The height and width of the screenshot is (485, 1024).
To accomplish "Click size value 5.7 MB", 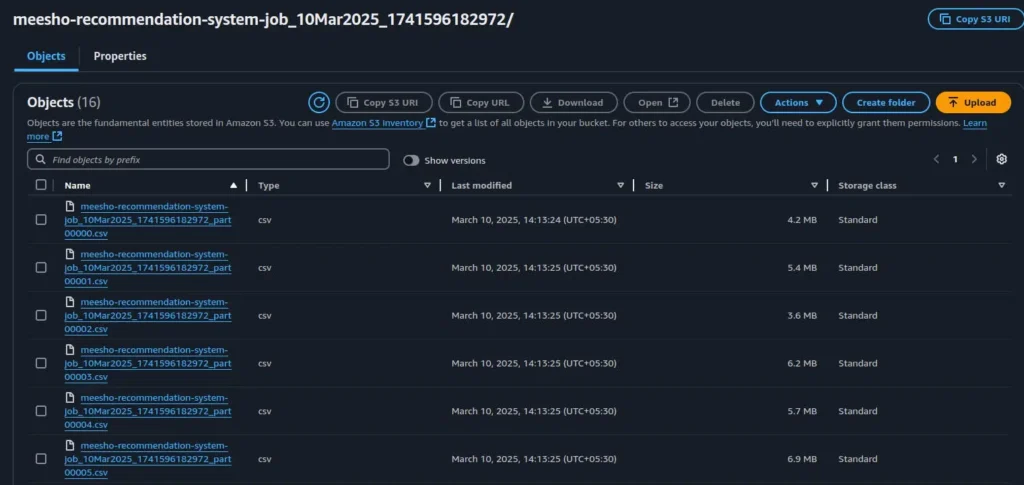I will click(x=802, y=411).
